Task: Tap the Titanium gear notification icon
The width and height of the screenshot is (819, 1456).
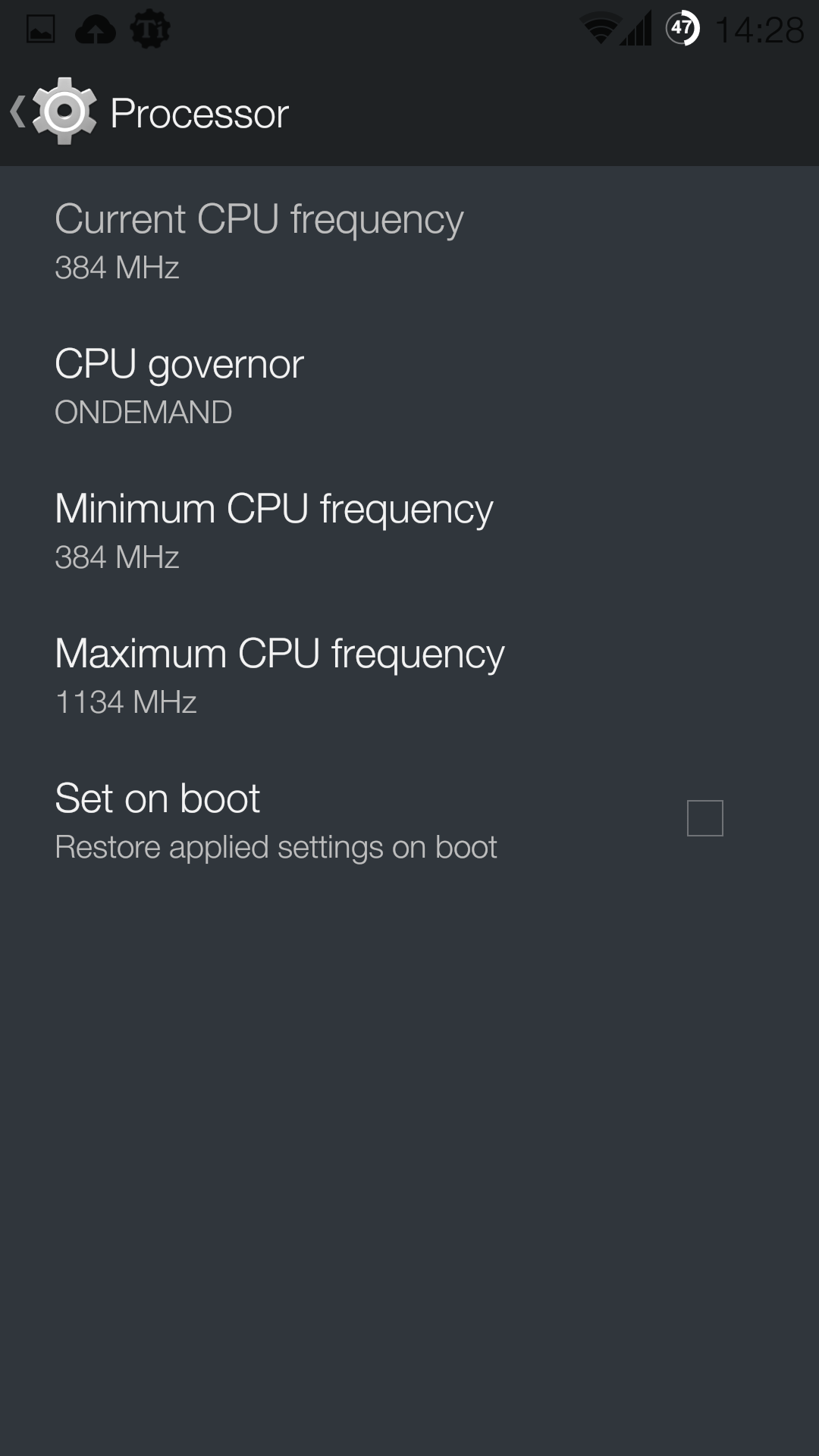Action: click(x=150, y=30)
